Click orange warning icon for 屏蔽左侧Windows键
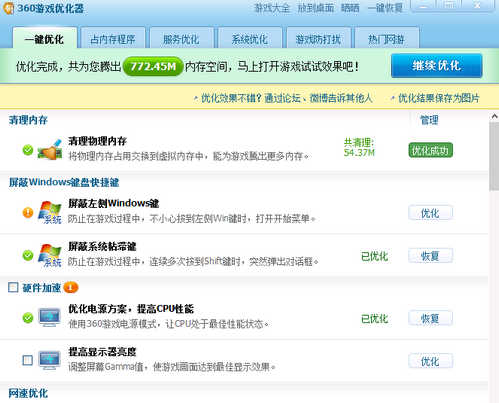The height and width of the screenshot is (403, 499). [28, 212]
